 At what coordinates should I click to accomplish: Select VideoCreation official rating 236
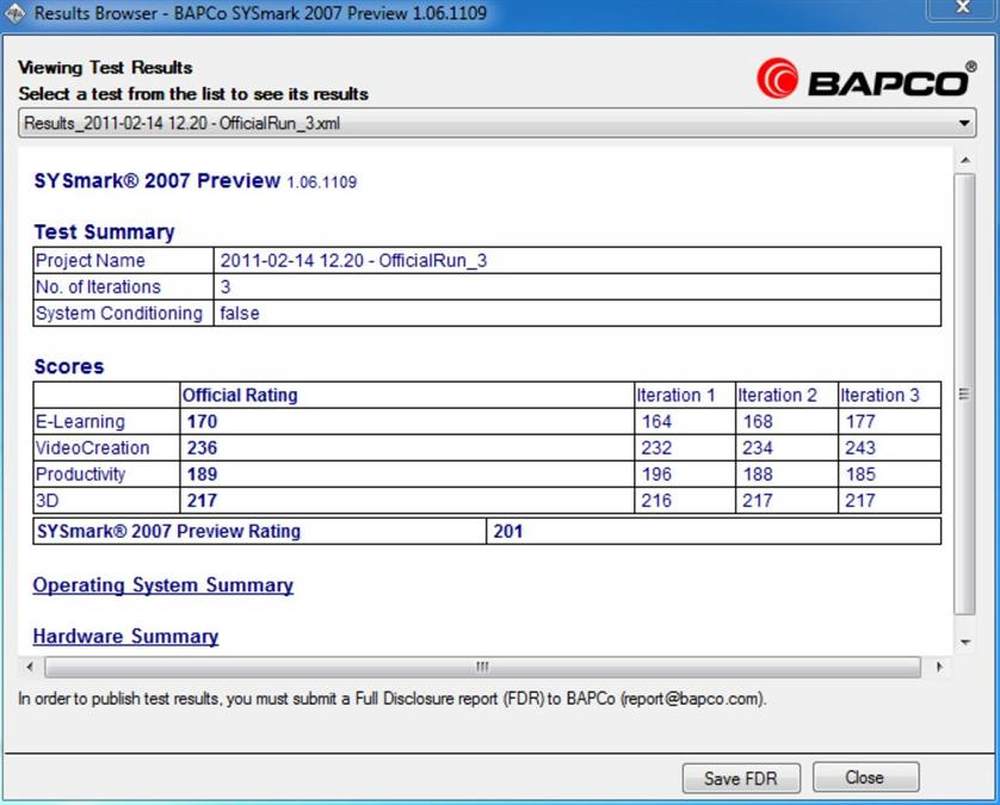click(x=202, y=448)
